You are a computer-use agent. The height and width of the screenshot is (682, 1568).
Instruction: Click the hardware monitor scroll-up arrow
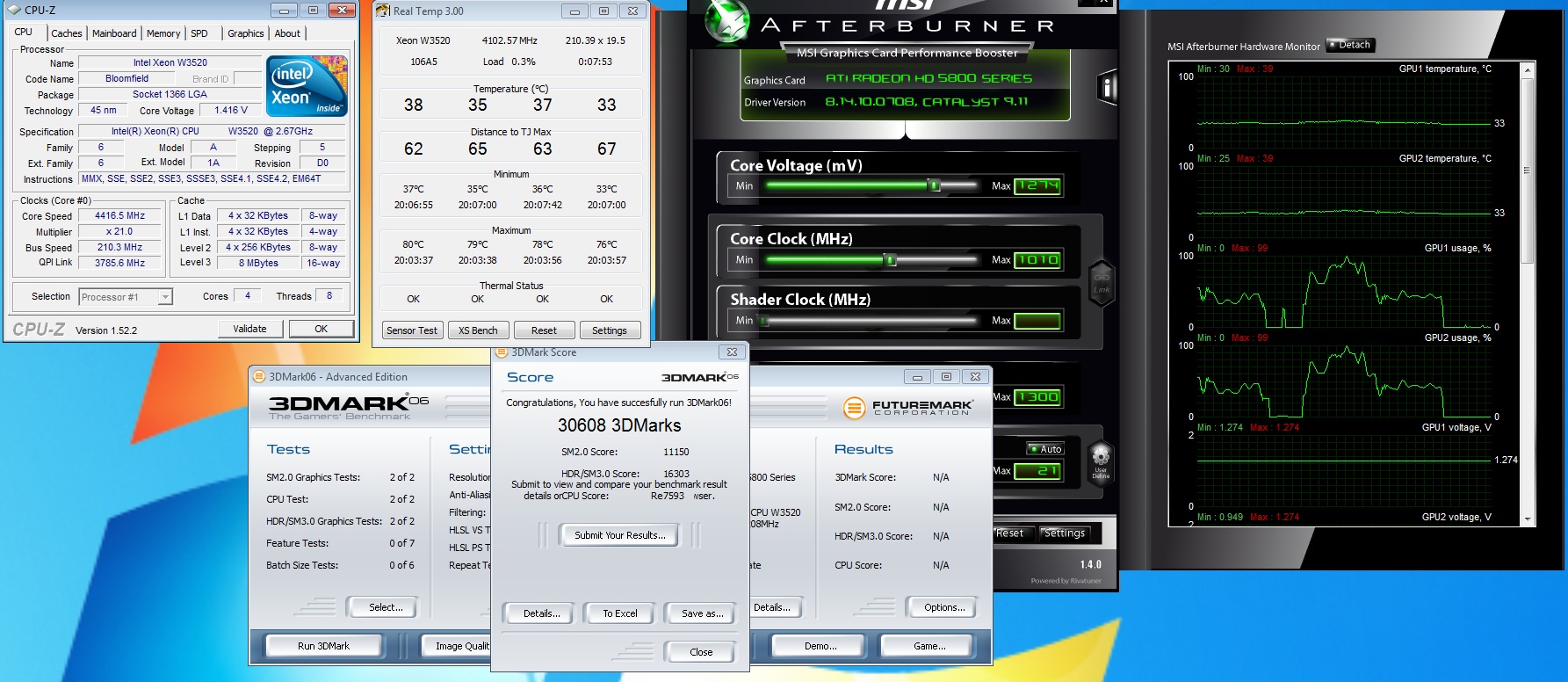(x=1528, y=69)
